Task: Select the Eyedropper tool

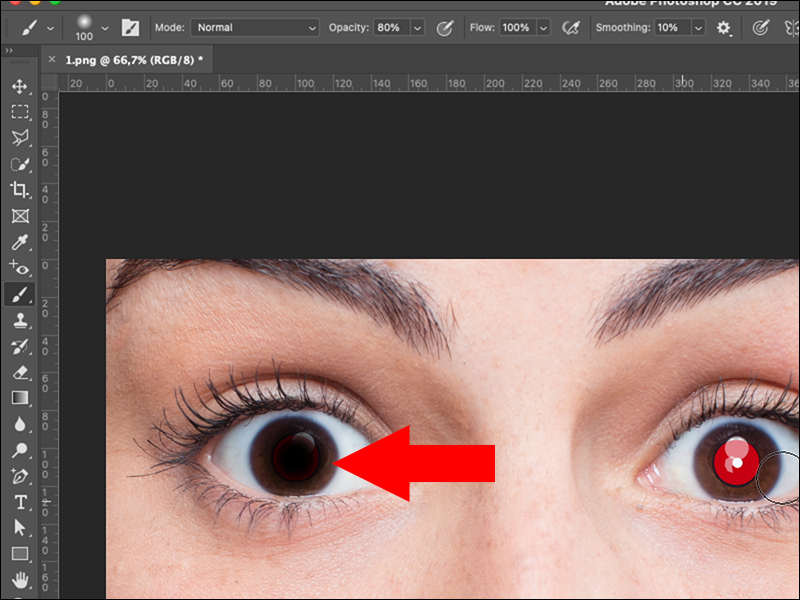Action: coord(20,242)
